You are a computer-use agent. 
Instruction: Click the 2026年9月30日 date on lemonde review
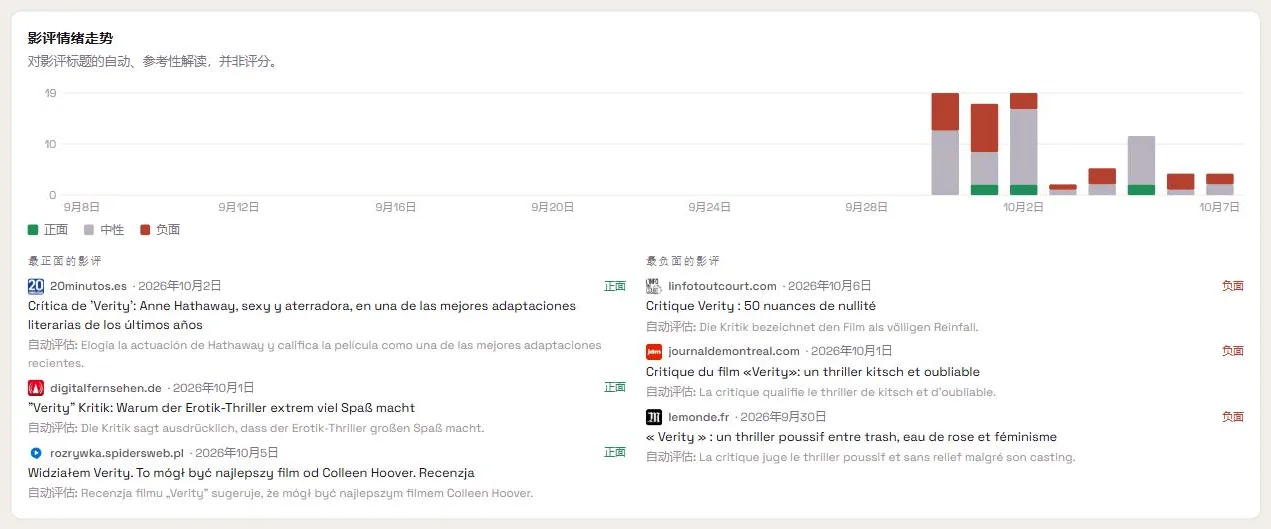[784, 417]
